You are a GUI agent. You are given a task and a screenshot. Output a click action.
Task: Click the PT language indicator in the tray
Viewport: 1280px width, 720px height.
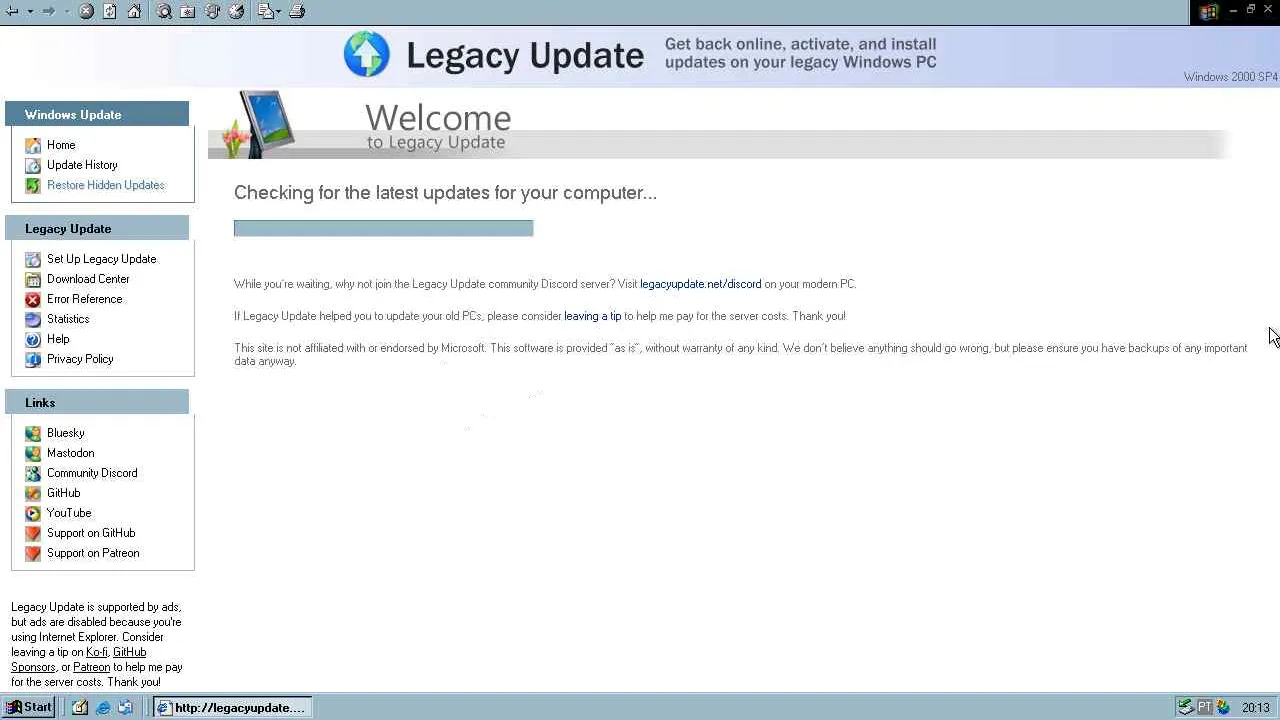[x=1204, y=707]
